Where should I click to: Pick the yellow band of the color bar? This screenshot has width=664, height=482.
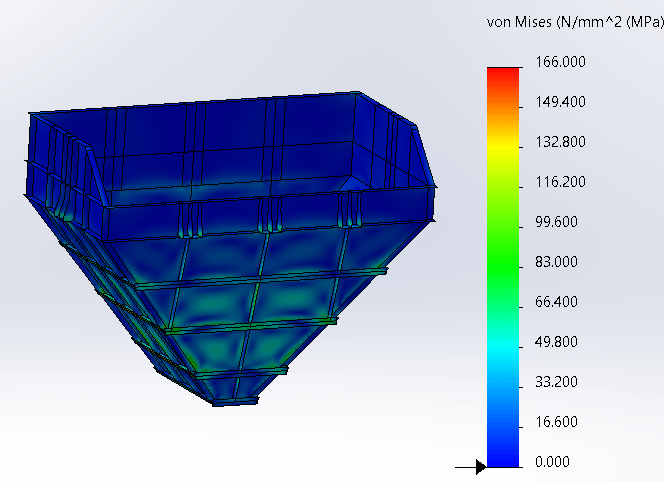(x=503, y=146)
